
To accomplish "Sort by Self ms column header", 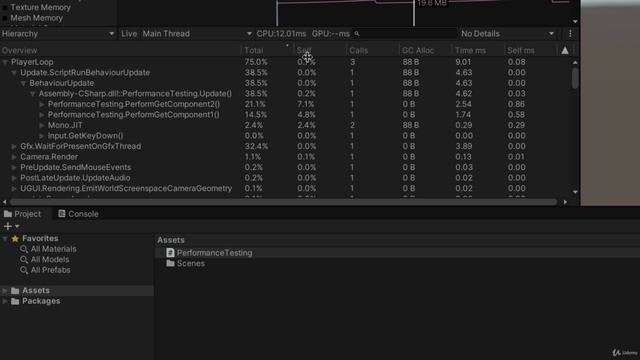I will click(520, 51).
